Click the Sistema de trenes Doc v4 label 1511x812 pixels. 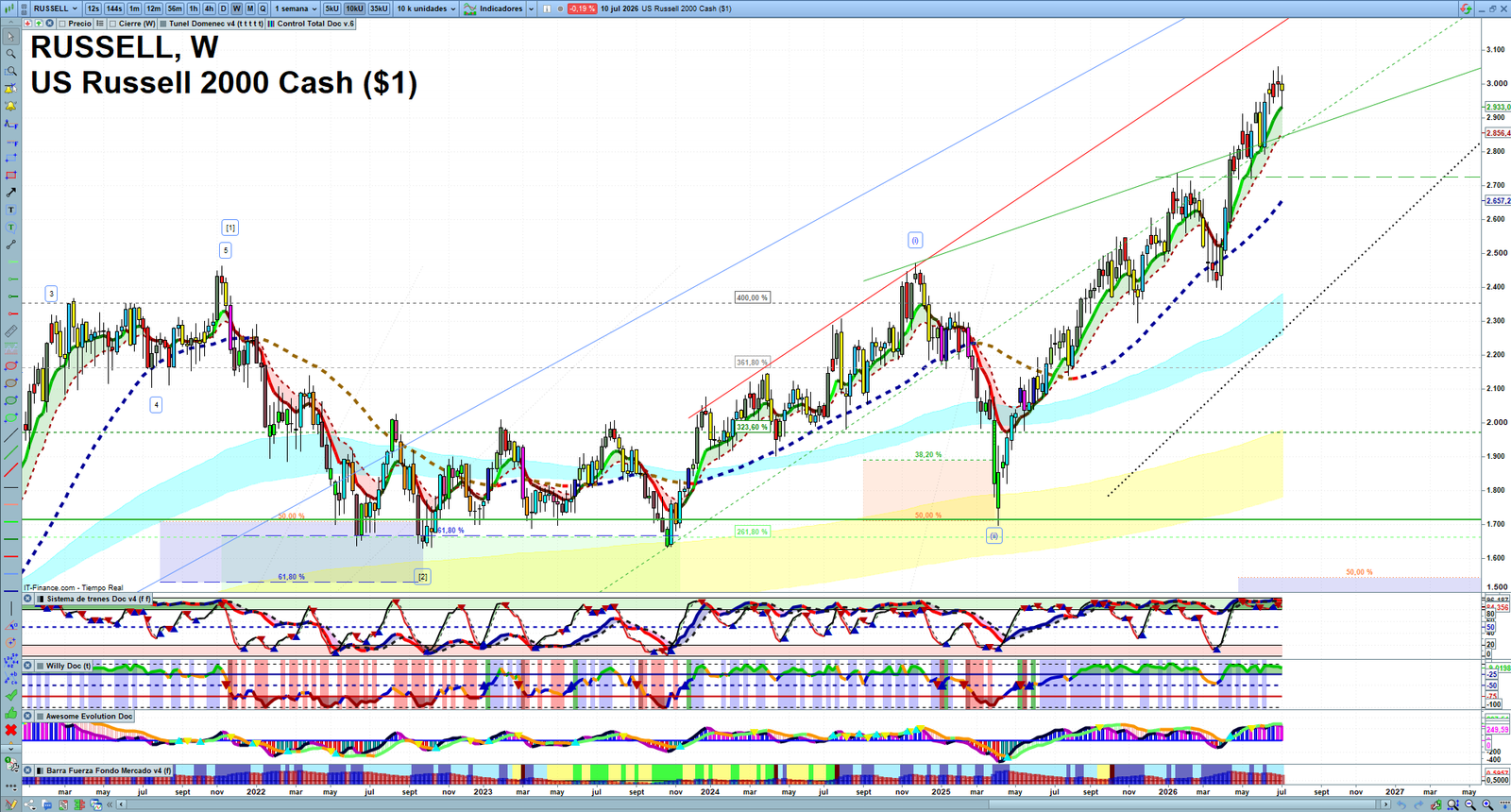[x=98, y=599]
